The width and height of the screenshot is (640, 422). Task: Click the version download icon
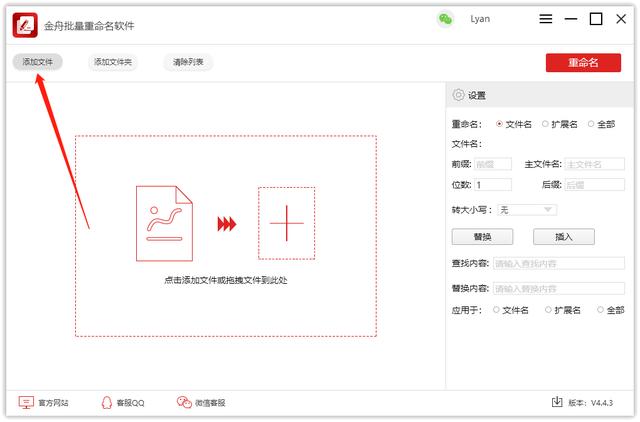tap(557, 402)
